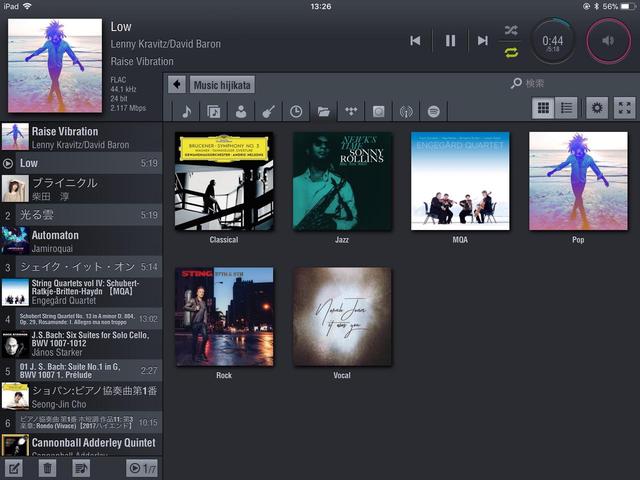Click the now playing title Low

(x=121, y=27)
